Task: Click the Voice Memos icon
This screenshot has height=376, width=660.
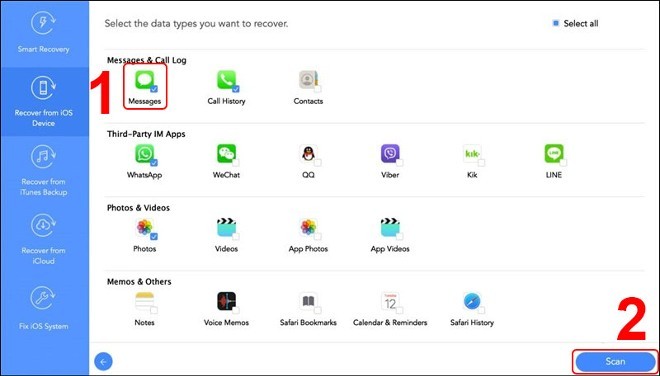Action: [x=226, y=301]
